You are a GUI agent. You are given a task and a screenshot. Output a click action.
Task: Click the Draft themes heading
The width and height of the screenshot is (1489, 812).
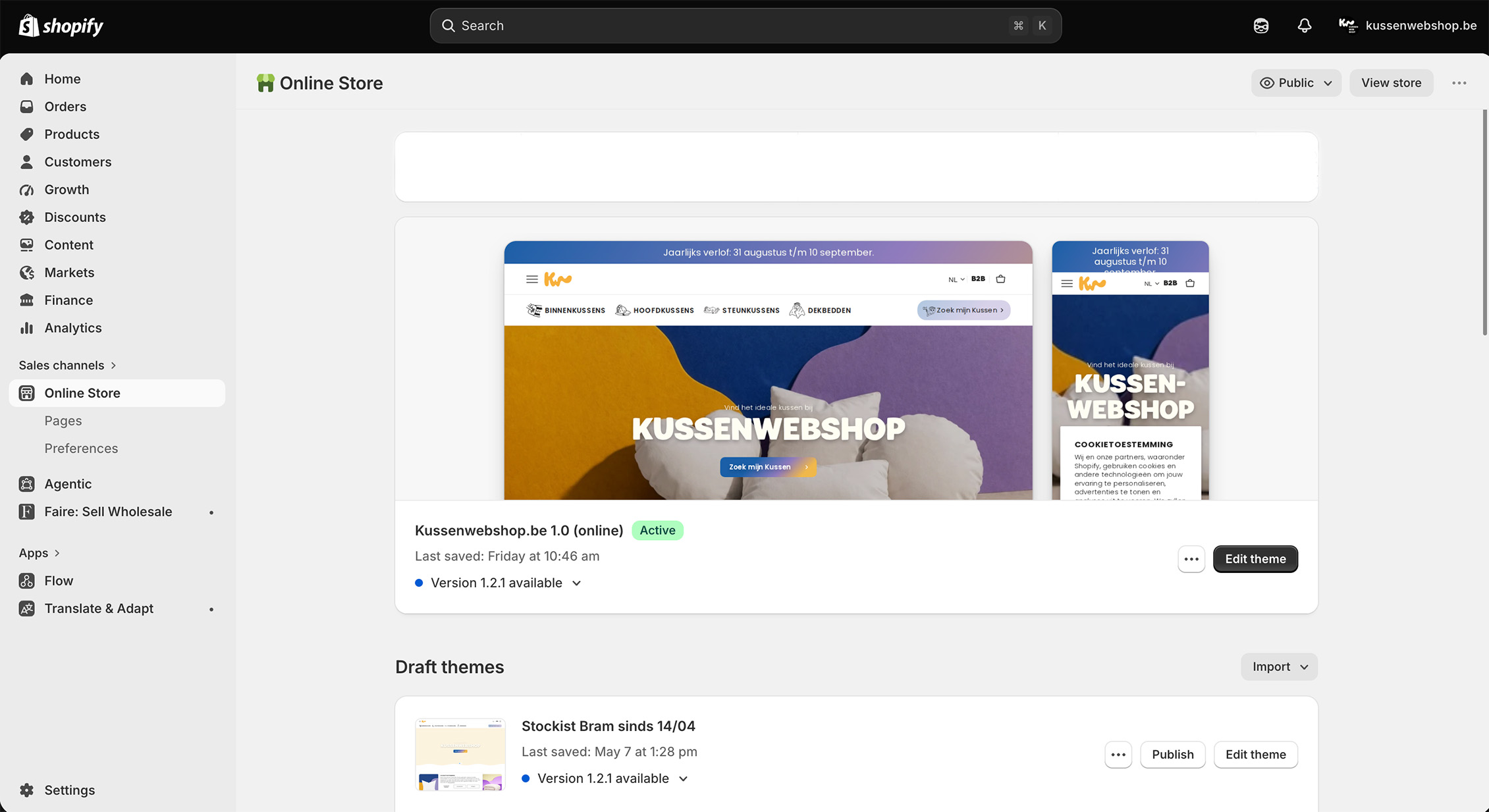coord(450,666)
